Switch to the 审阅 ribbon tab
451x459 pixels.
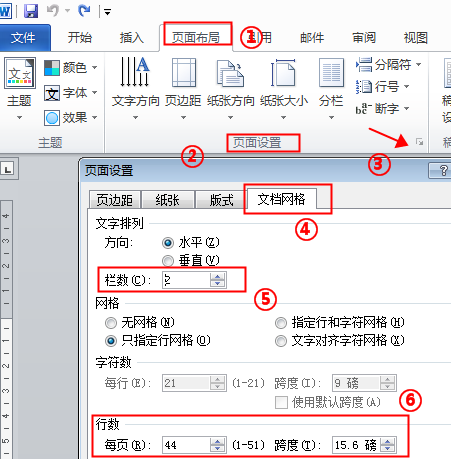click(364, 37)
